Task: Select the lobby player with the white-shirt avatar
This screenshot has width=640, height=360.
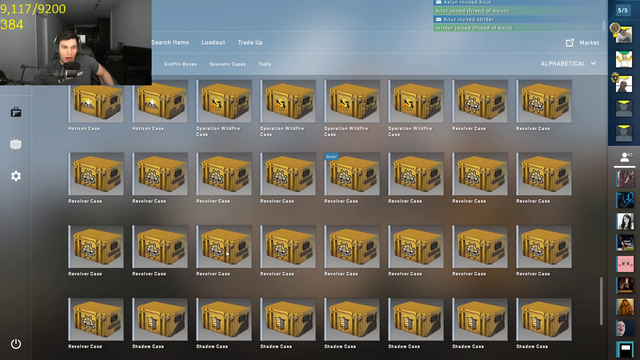Action: pos(624,36)
